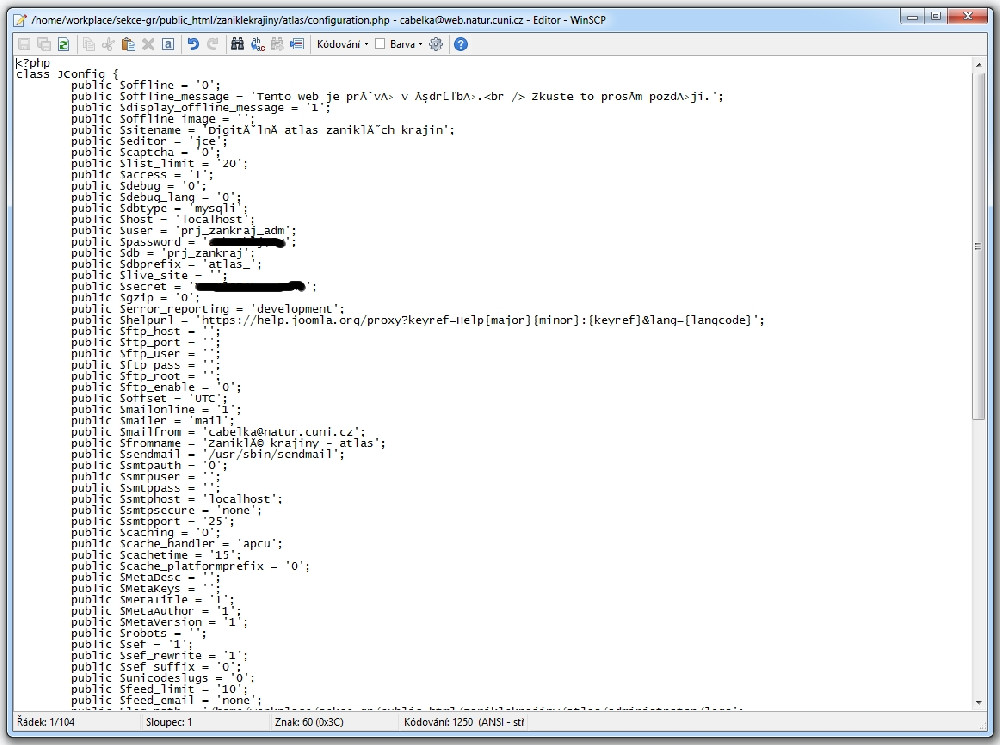The height and width of the screenshot is (745, 1000).
Task: Click the Go to line icon
Action: (296, 44)
